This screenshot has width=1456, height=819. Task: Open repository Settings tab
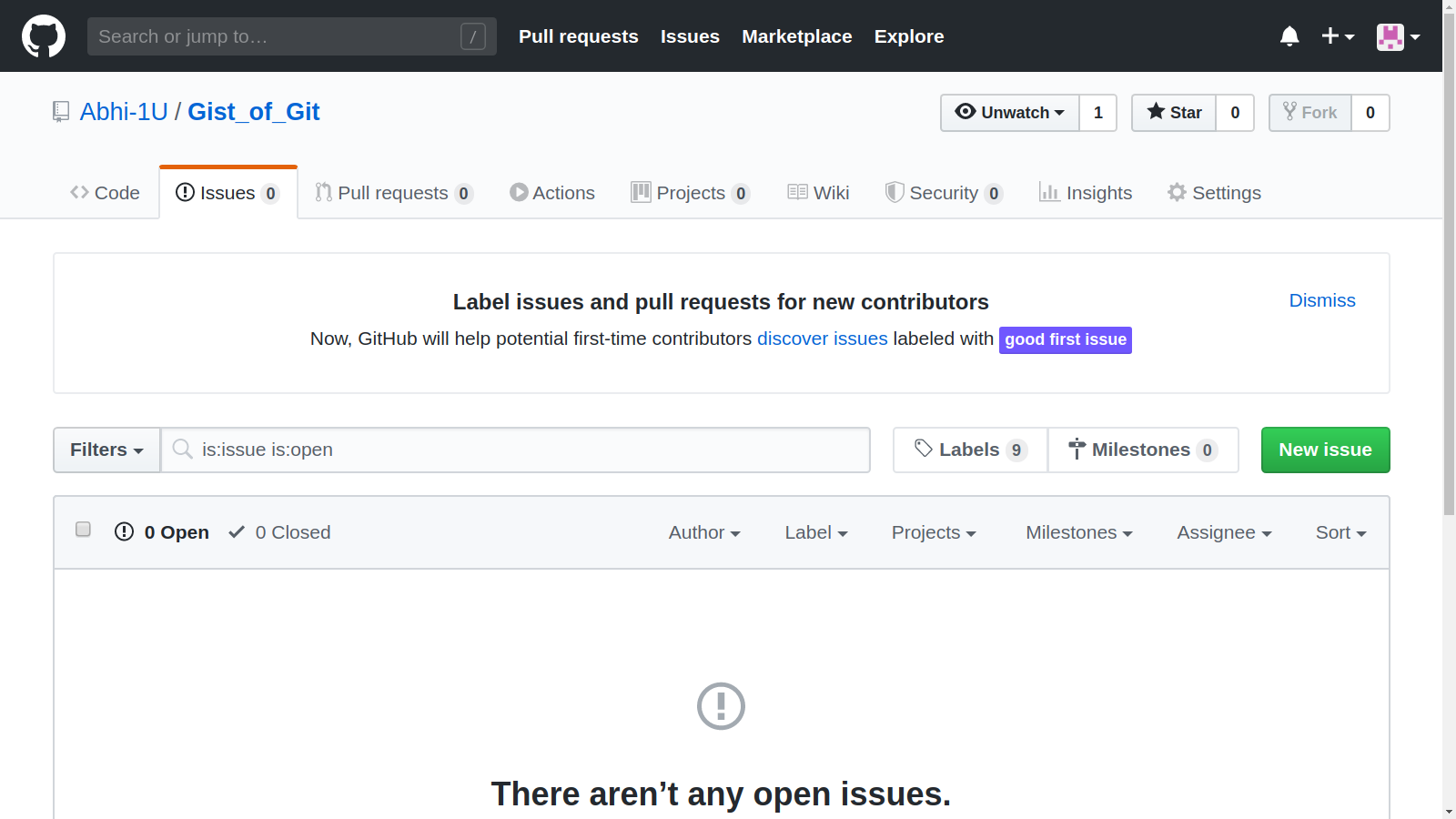coord(1215,193)
